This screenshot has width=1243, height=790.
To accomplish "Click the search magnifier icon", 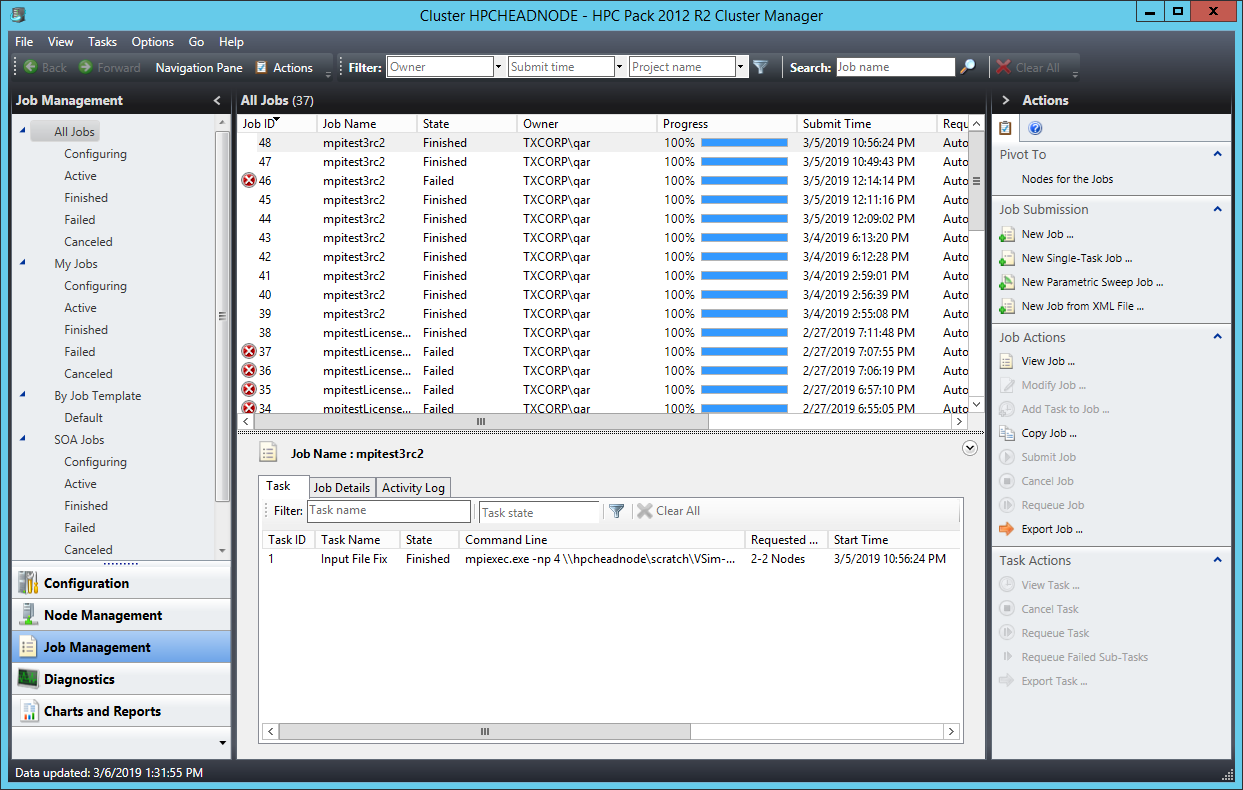I will 967,67.
